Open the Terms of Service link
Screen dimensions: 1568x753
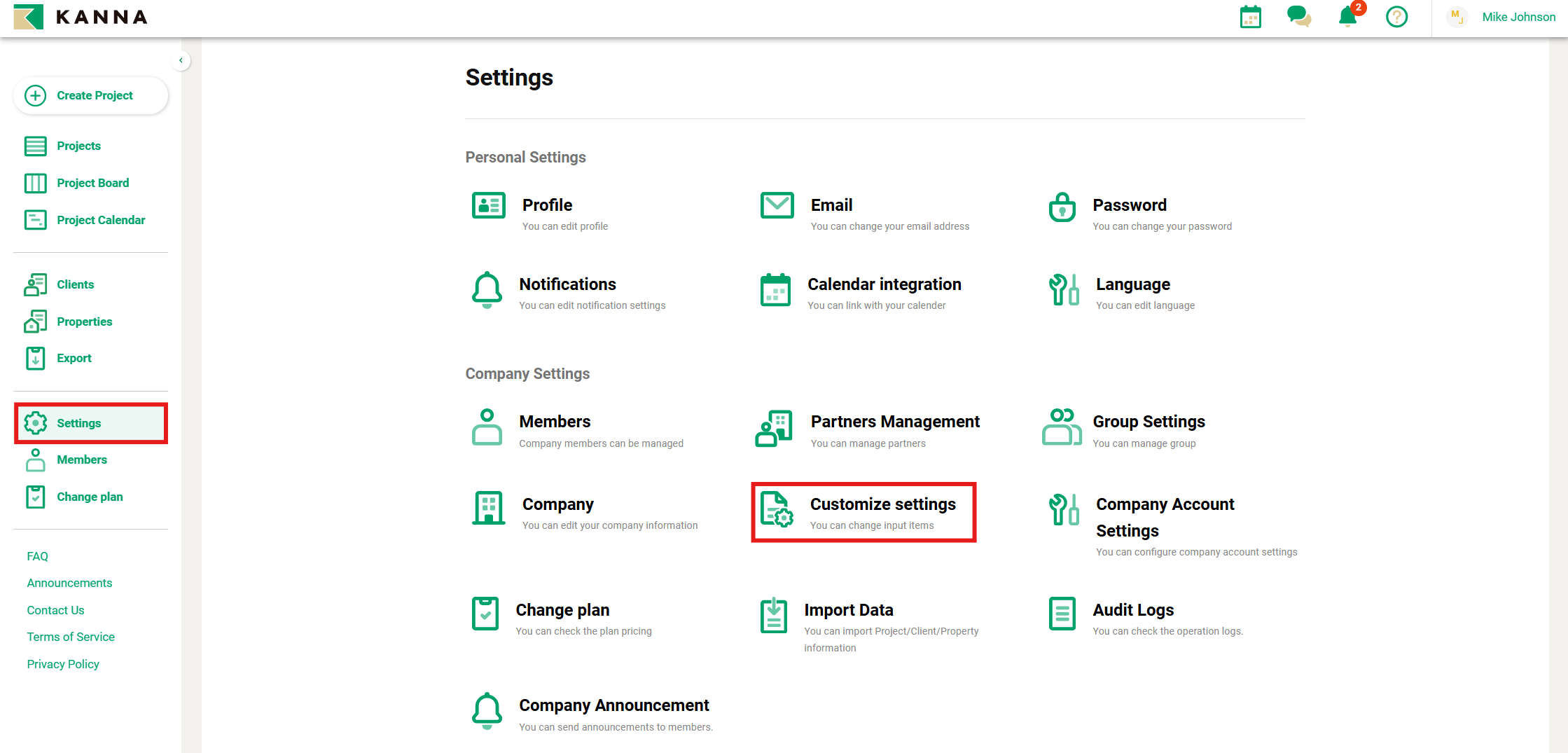(70, 637)
